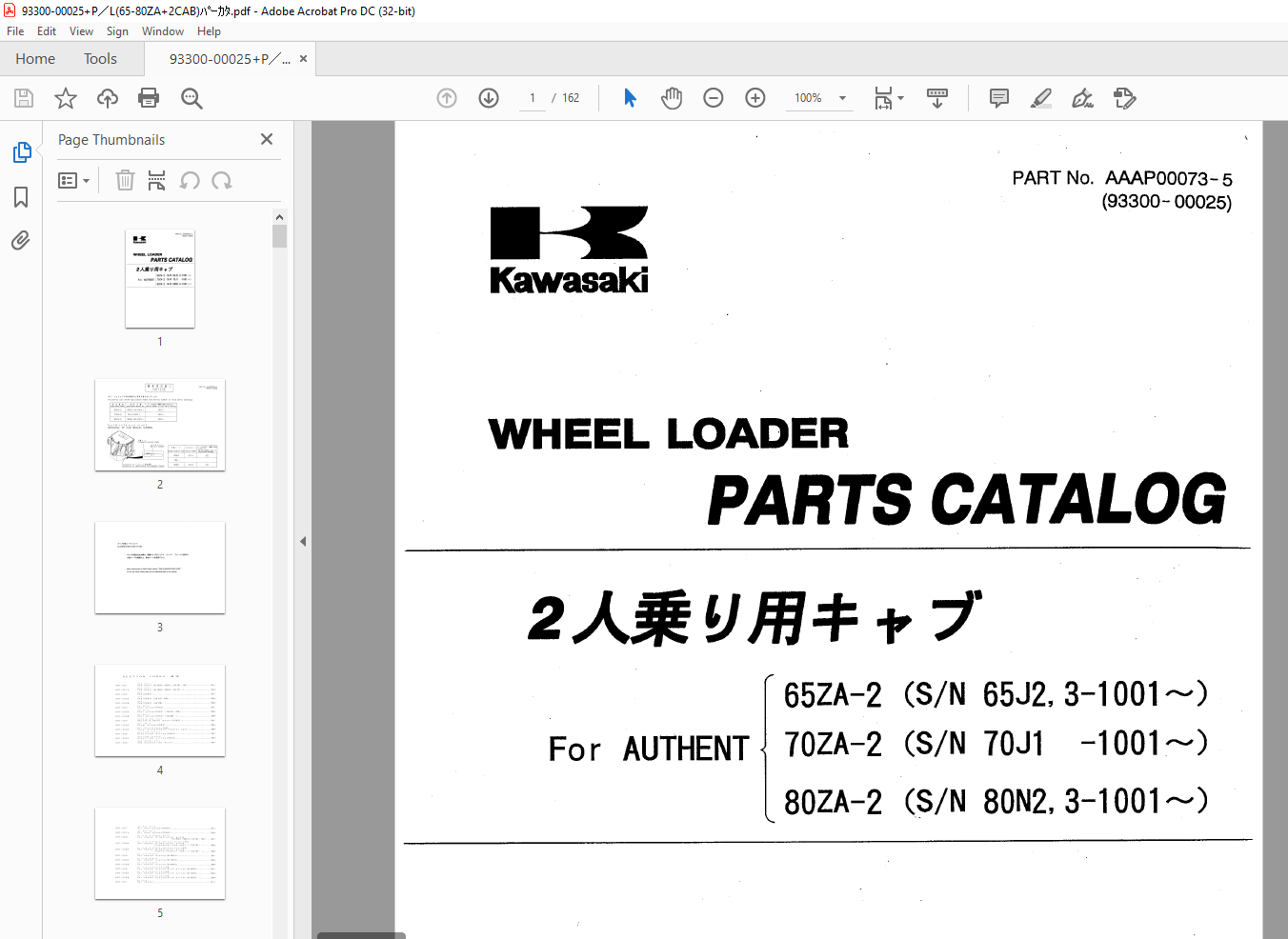
Task: Open the thumbnails options dropdown menu
Action: 73,180
